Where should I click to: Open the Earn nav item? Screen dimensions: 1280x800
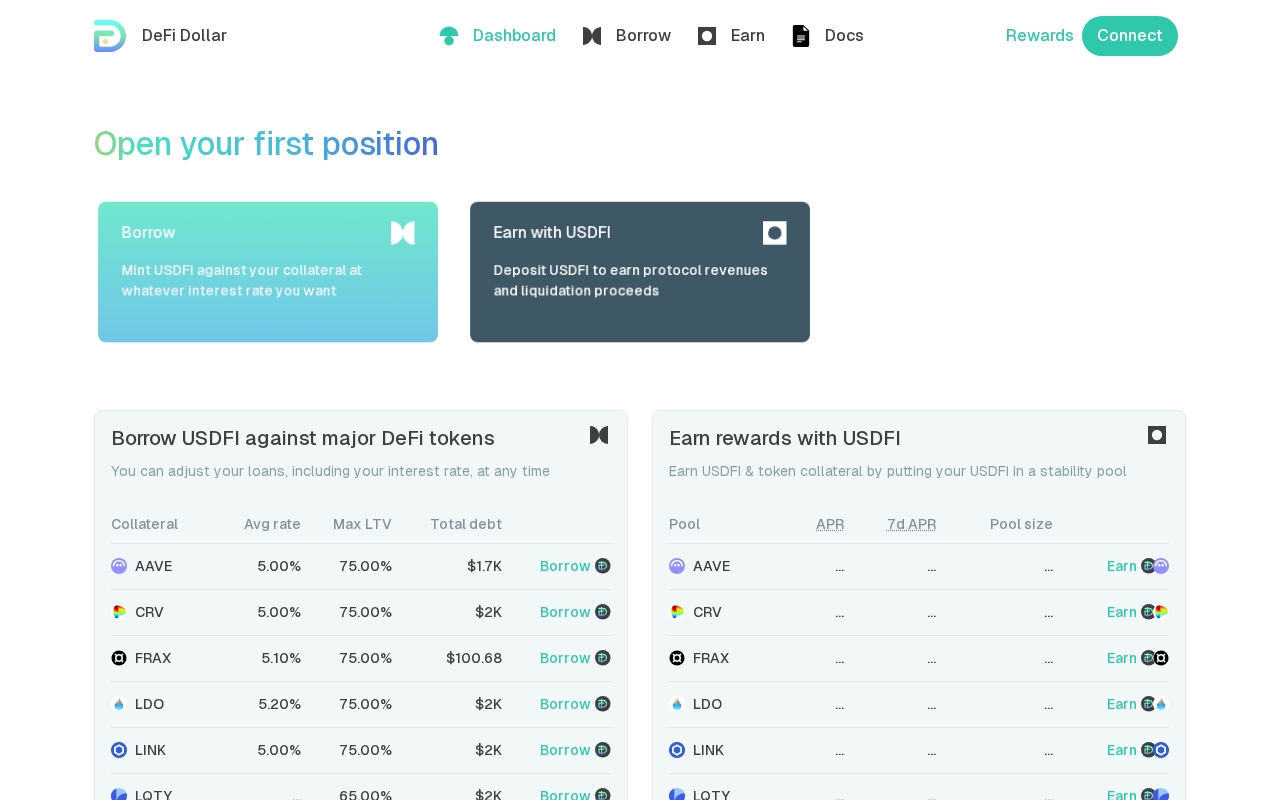click(x=732, y=36)
